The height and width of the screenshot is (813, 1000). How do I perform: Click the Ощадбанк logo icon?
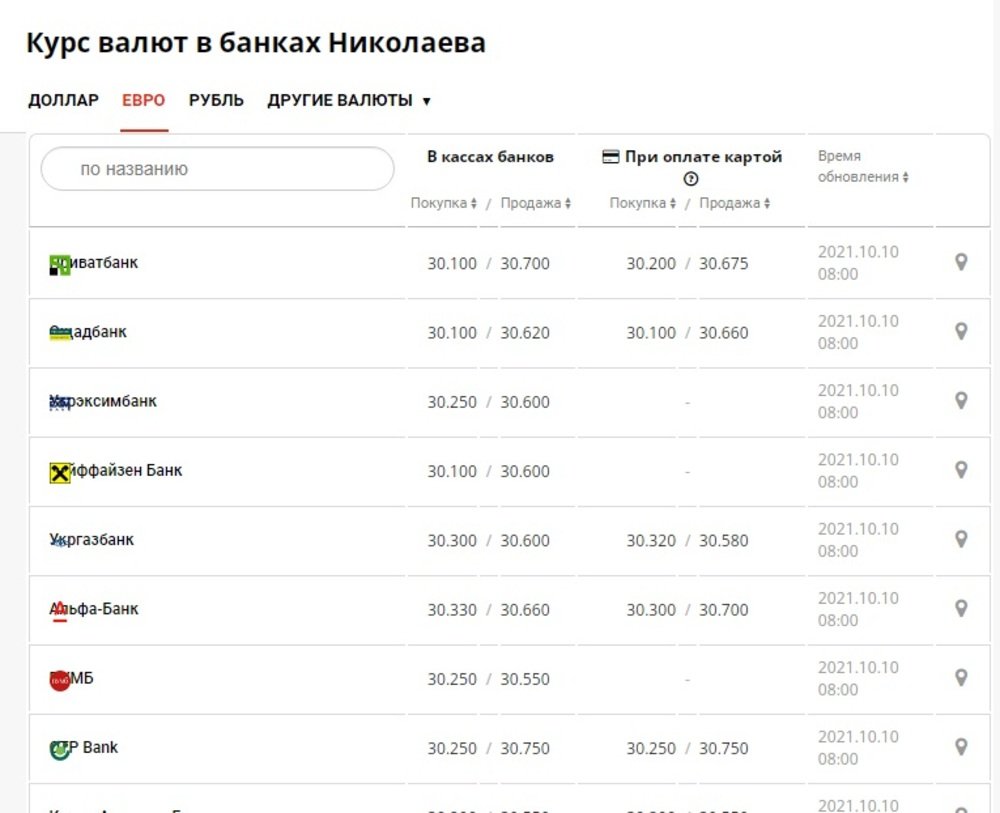tap(60, 333)
